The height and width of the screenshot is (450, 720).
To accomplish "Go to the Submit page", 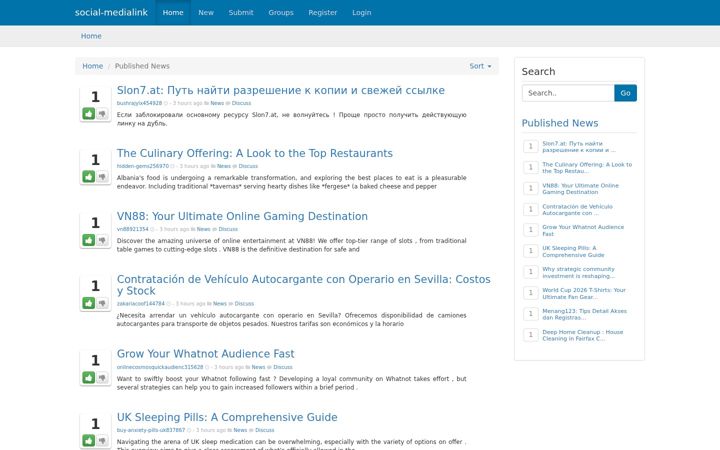I will tap(241, 12).
